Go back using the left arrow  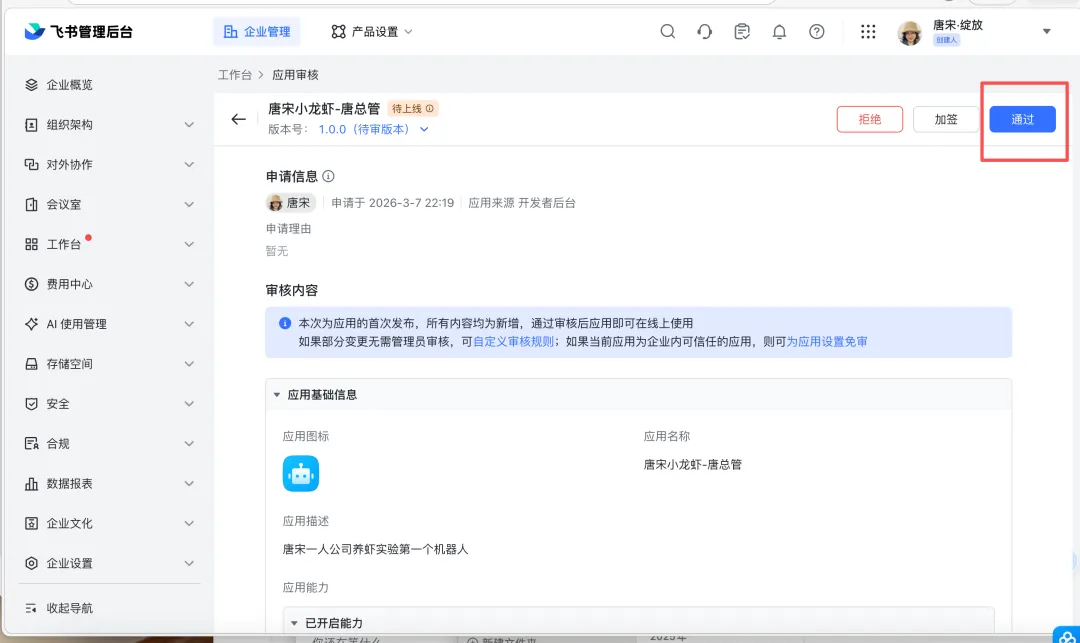pos(238,119)
